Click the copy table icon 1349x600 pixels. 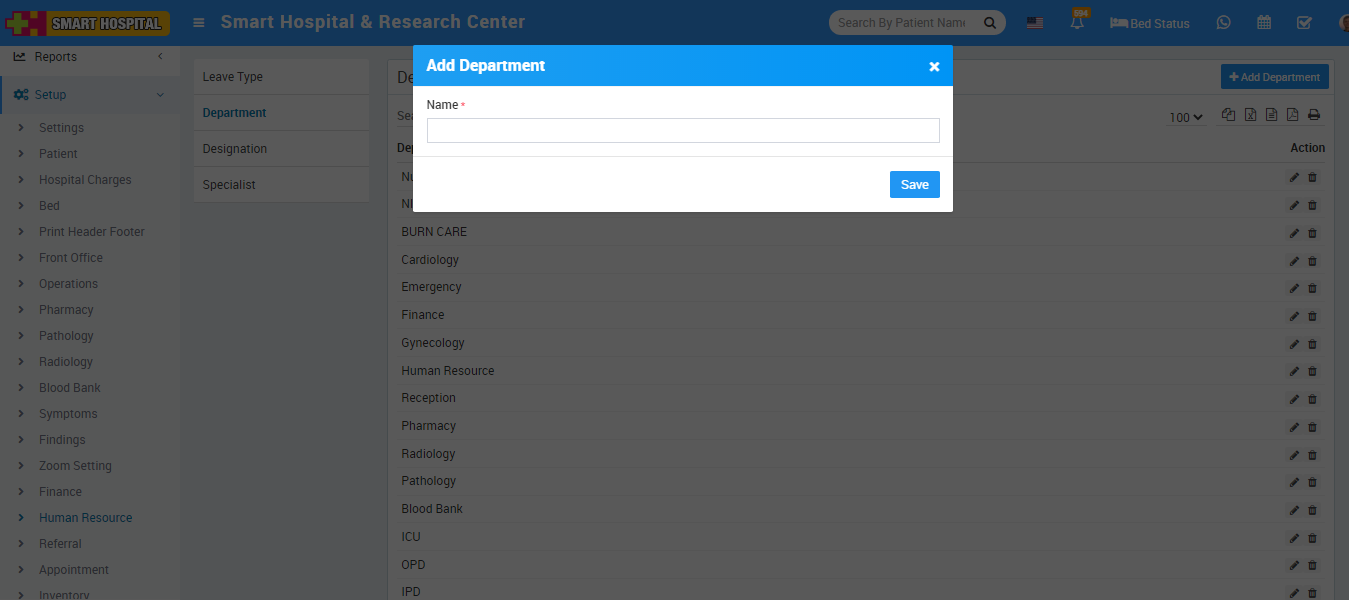pyautogui.click(x=1229, y=115)
